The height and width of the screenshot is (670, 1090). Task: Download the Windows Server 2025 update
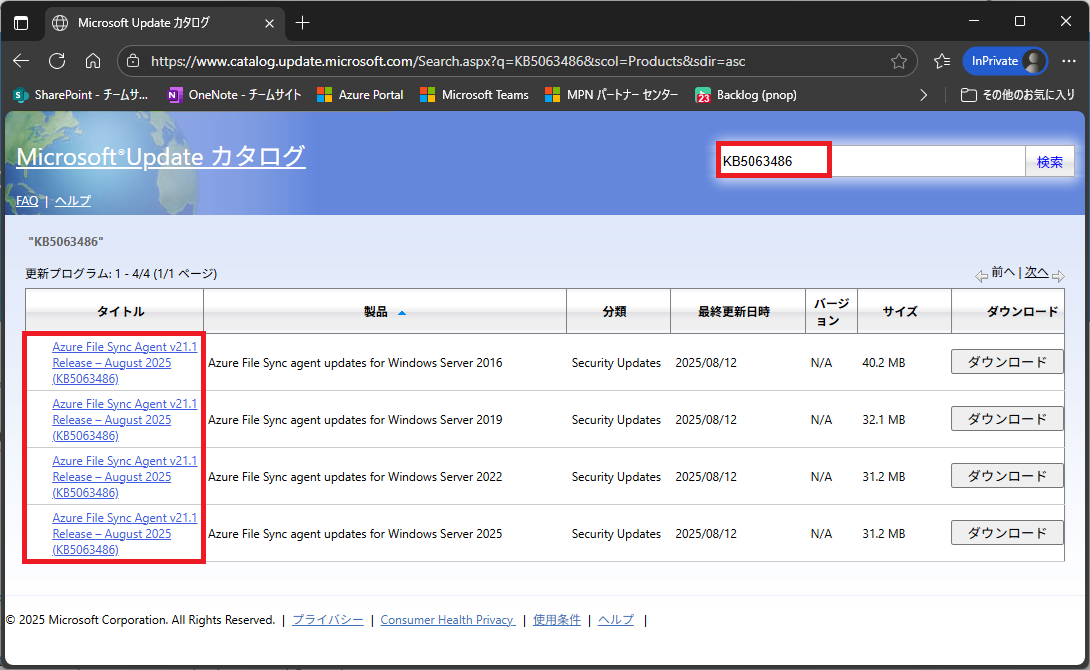pyautogui.click(x=1007, y=532)
